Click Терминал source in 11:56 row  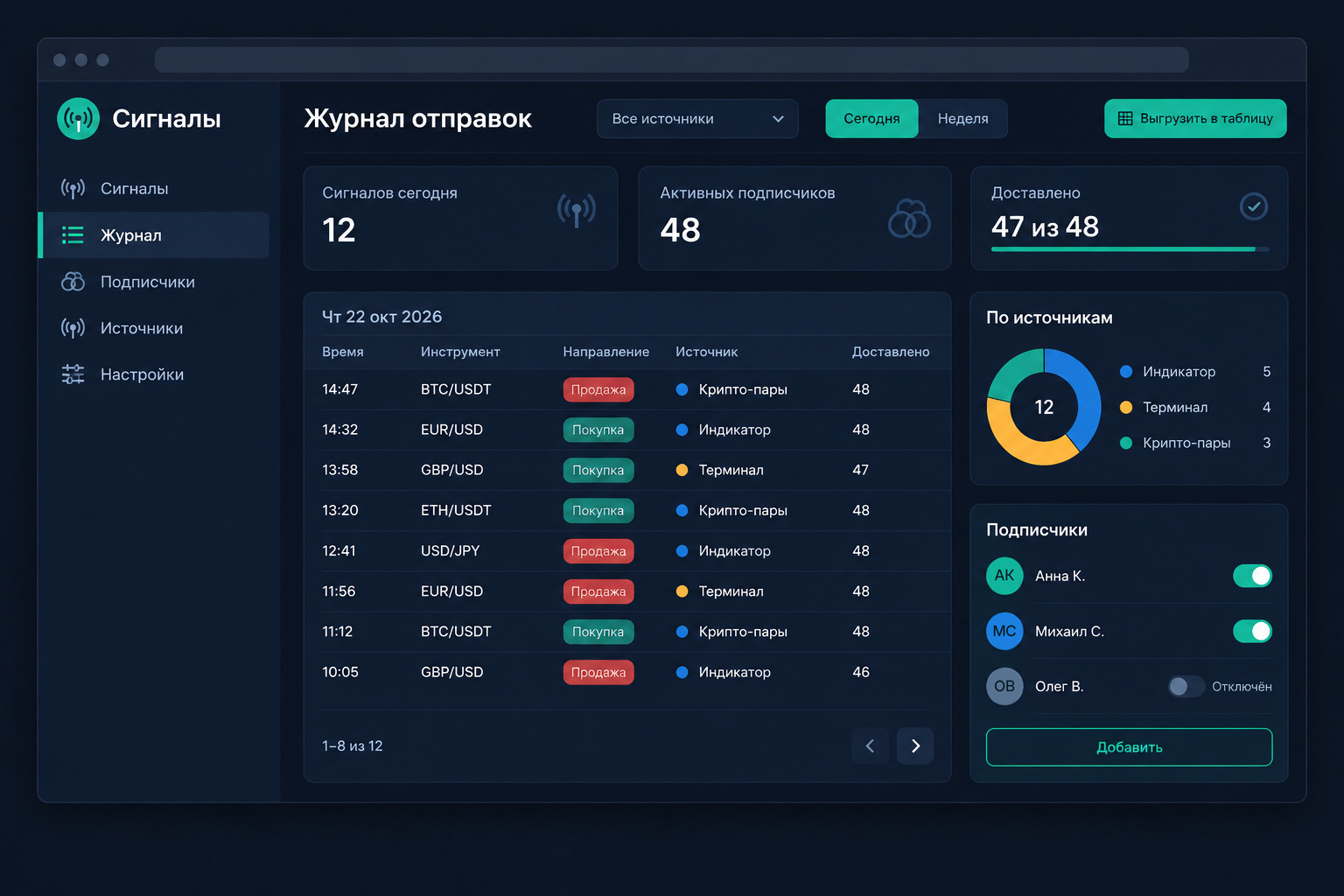pyautogui.click(x=731, y=591)
